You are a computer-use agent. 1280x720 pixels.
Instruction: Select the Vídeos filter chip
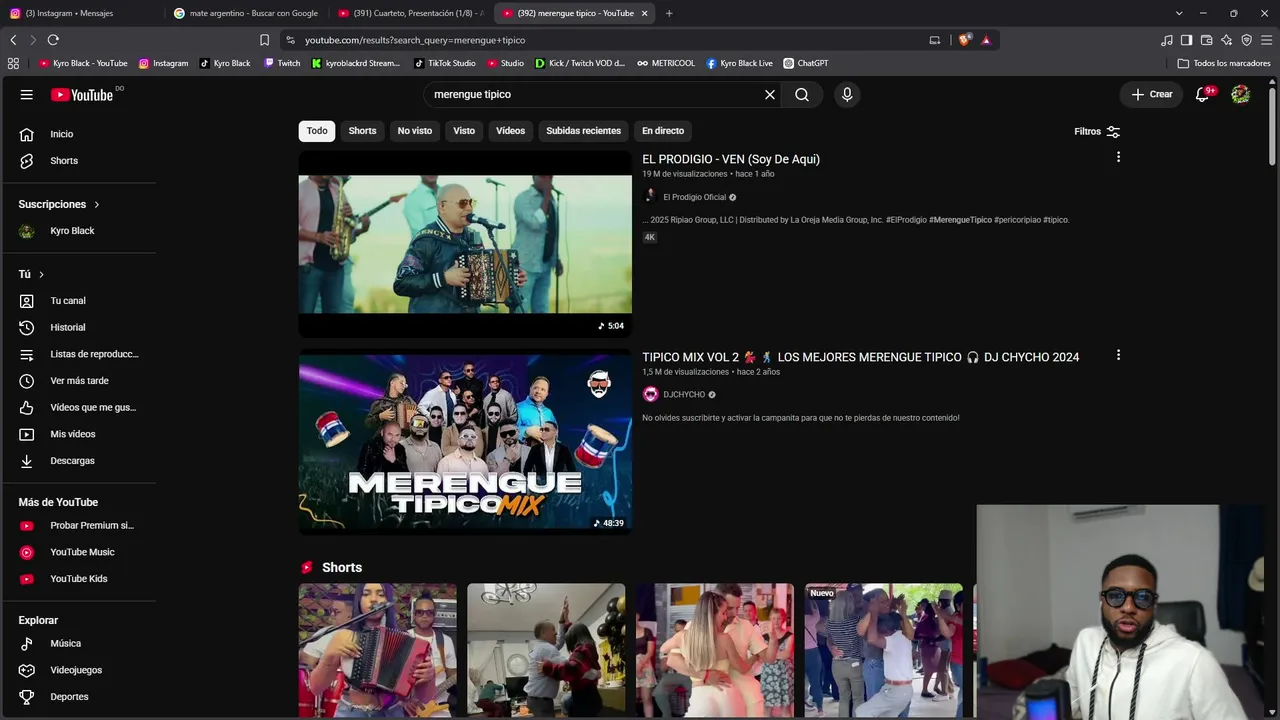(510, 131)
